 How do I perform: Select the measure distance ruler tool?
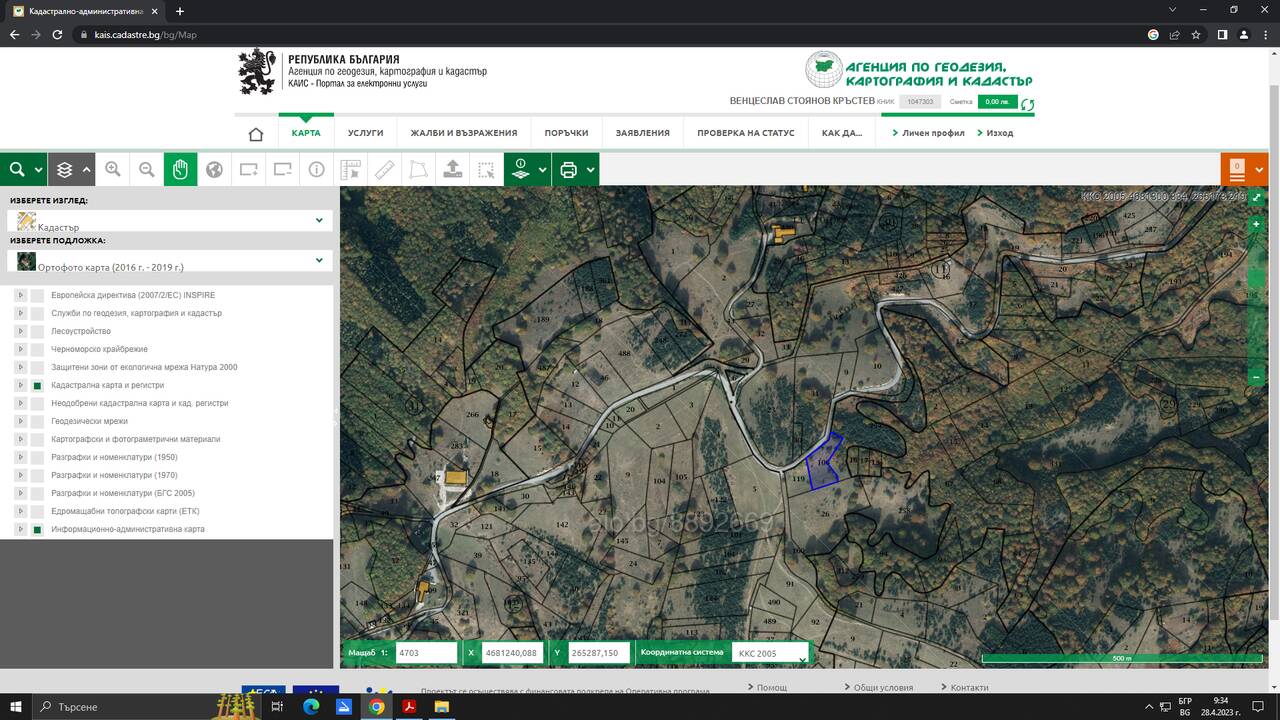(x=385, y=170)
